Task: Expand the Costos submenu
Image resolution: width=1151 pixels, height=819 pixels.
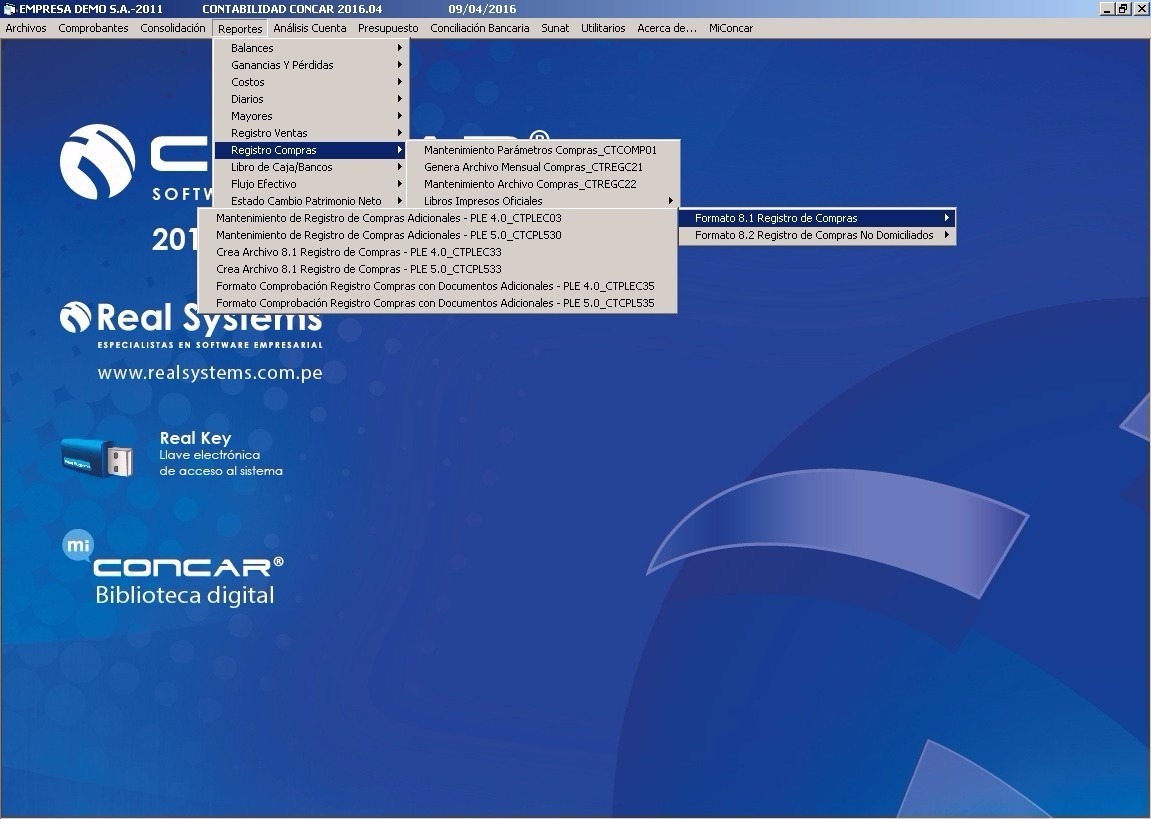Action: (311, 82)
